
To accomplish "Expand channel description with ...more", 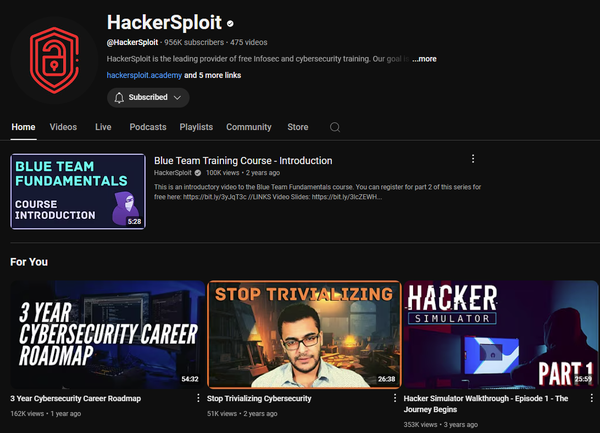I will point(424,59).
